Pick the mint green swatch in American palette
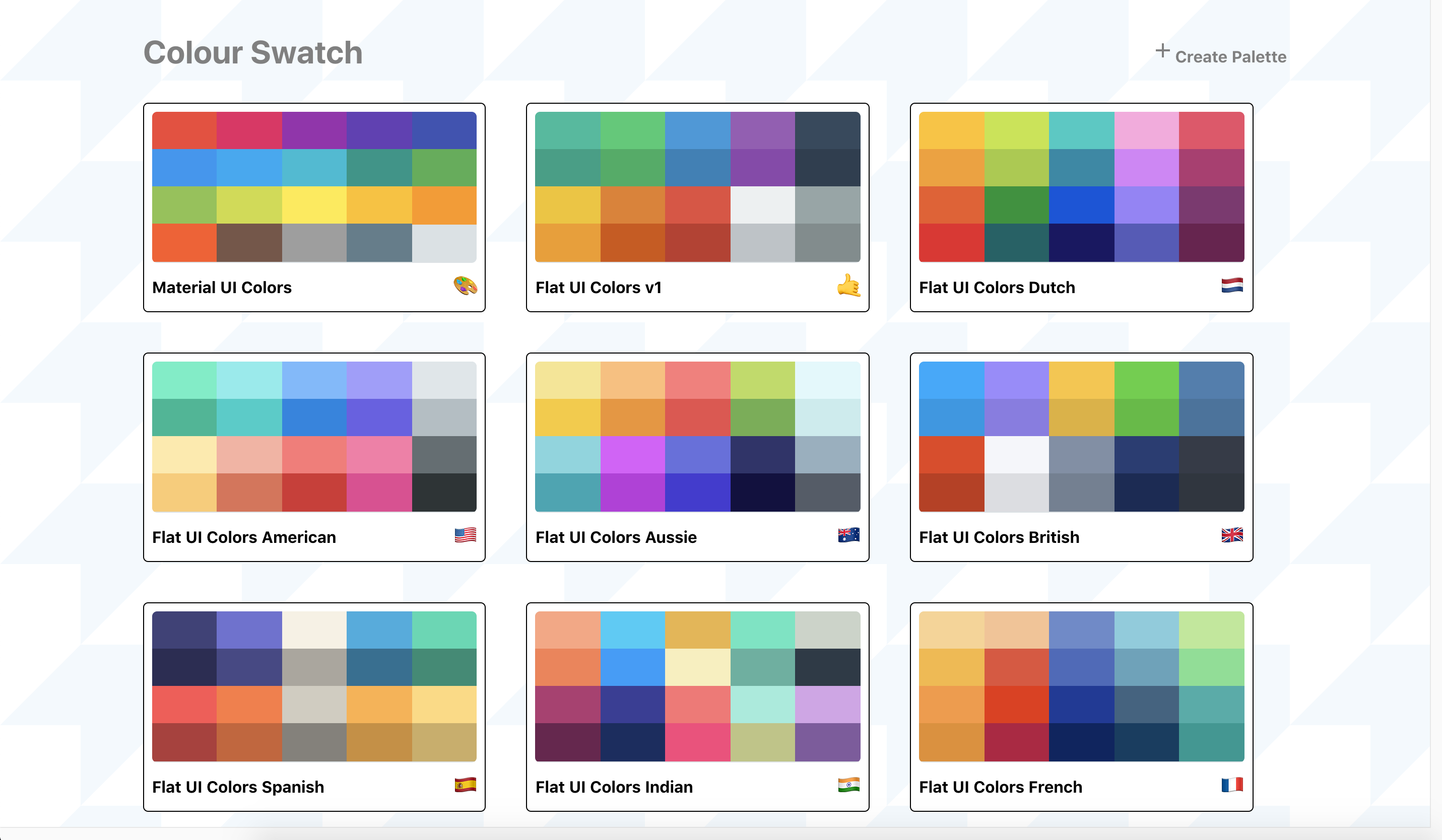 coord(184,380)
